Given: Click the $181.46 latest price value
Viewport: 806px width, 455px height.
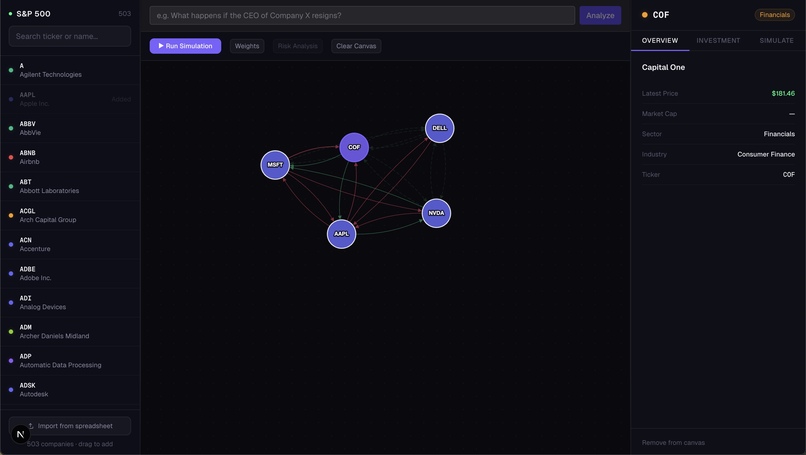Looking at the screenshot, I should [783, 94].
